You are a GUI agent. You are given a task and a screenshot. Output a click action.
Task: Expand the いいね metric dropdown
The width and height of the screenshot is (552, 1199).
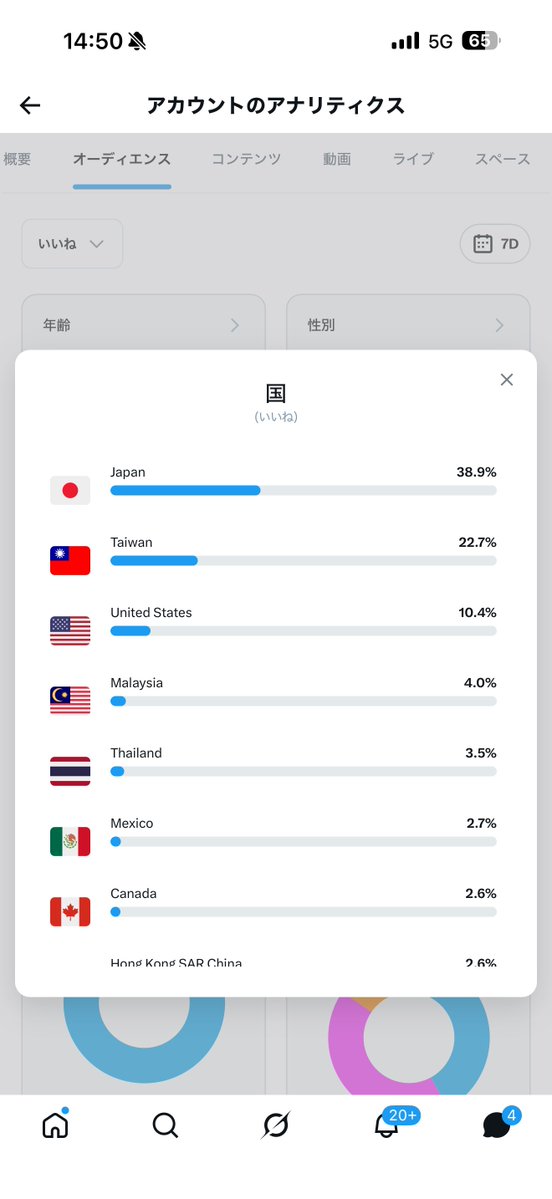[x=72, y=244]
